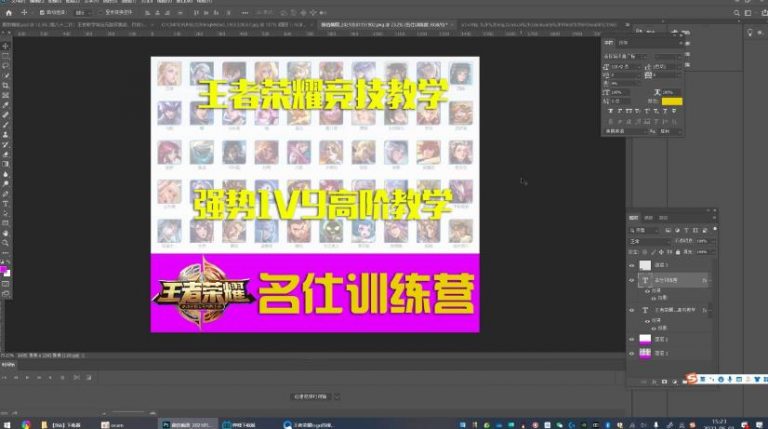
Task: Click the play button in timeline controls
Action: [27, 378]
